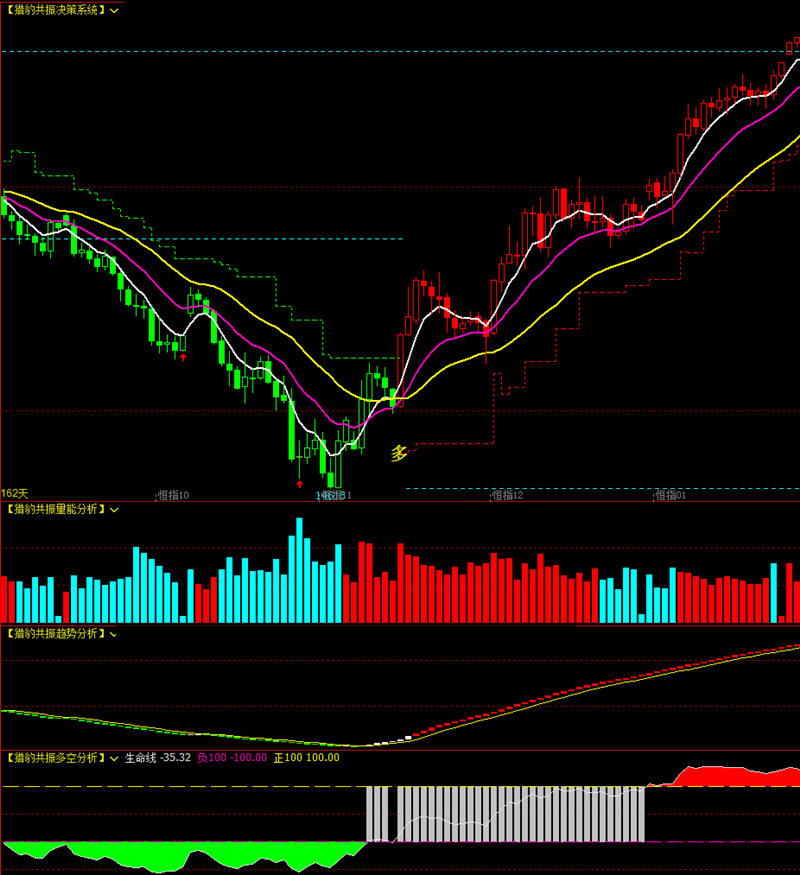Image resolution: width=800 pixels, height=875 pixels.
Task: Click the 负100 -100.00 indicator value
Action: pos(232,758)
